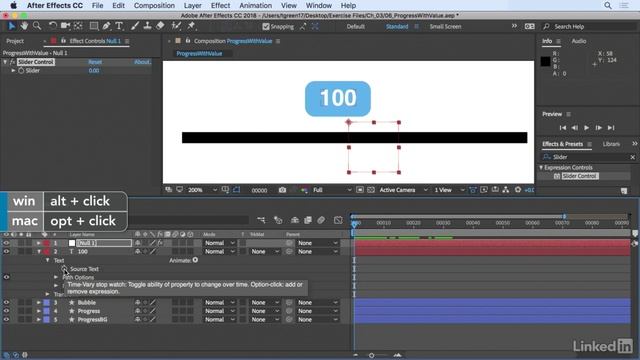640x360 pixels.
Task: Play the preview
Action: [587, 128]
